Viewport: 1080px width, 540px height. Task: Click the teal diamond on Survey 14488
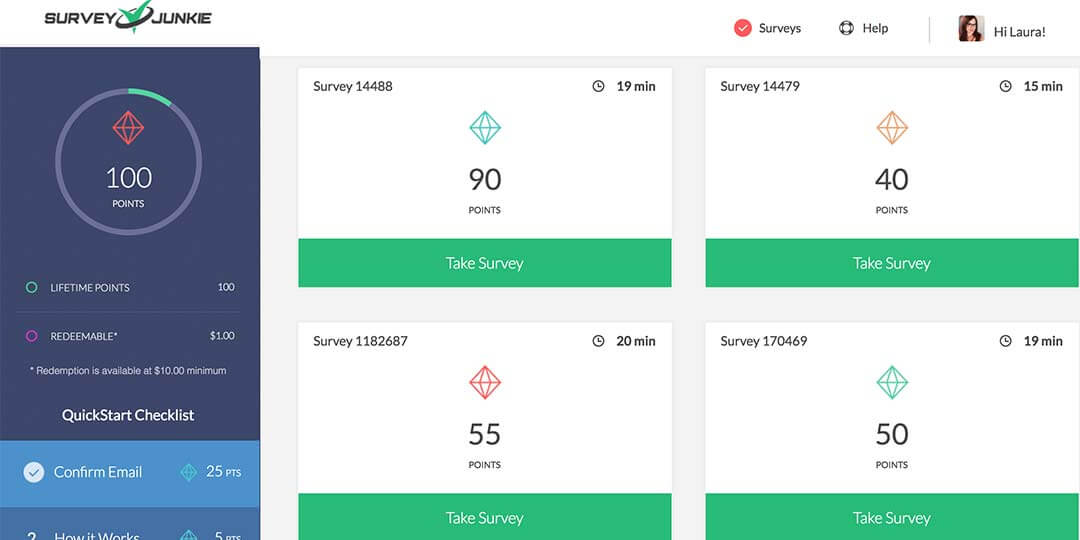[x=485, y=128]
